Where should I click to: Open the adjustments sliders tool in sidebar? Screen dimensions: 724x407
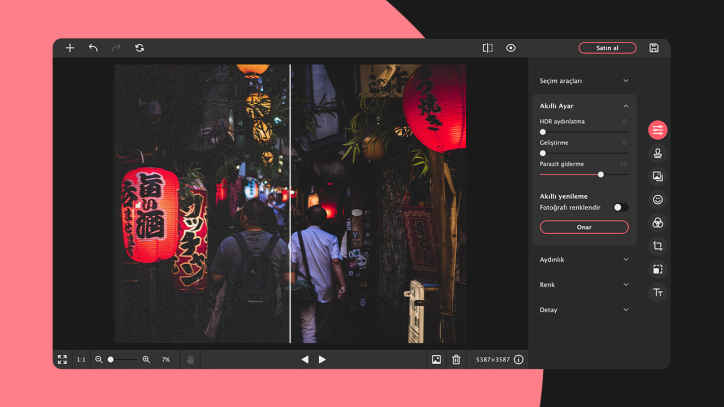[x=658, y=130]
